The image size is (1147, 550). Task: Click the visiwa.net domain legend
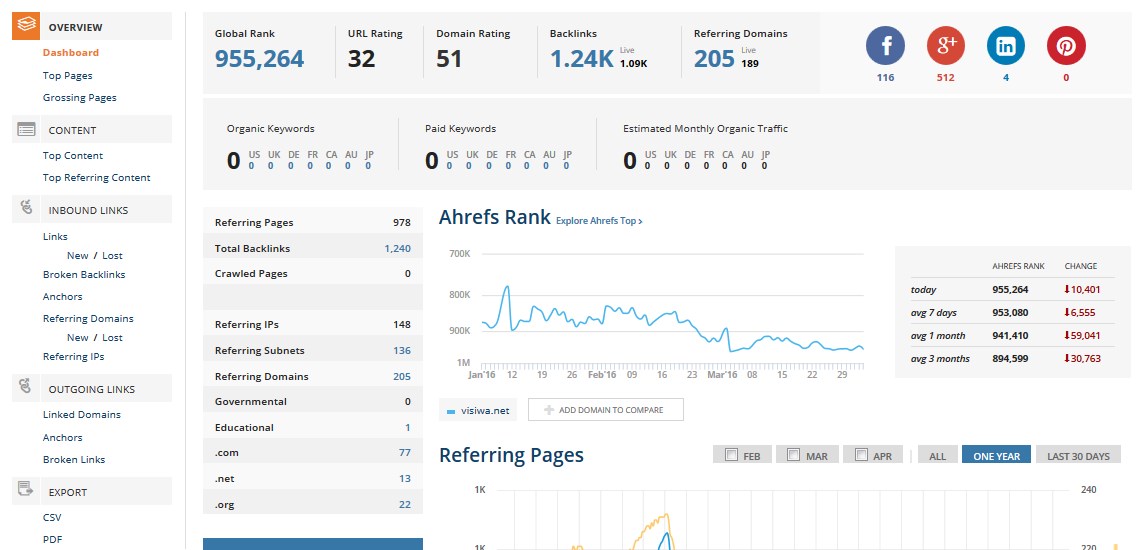tap(478, 410)
